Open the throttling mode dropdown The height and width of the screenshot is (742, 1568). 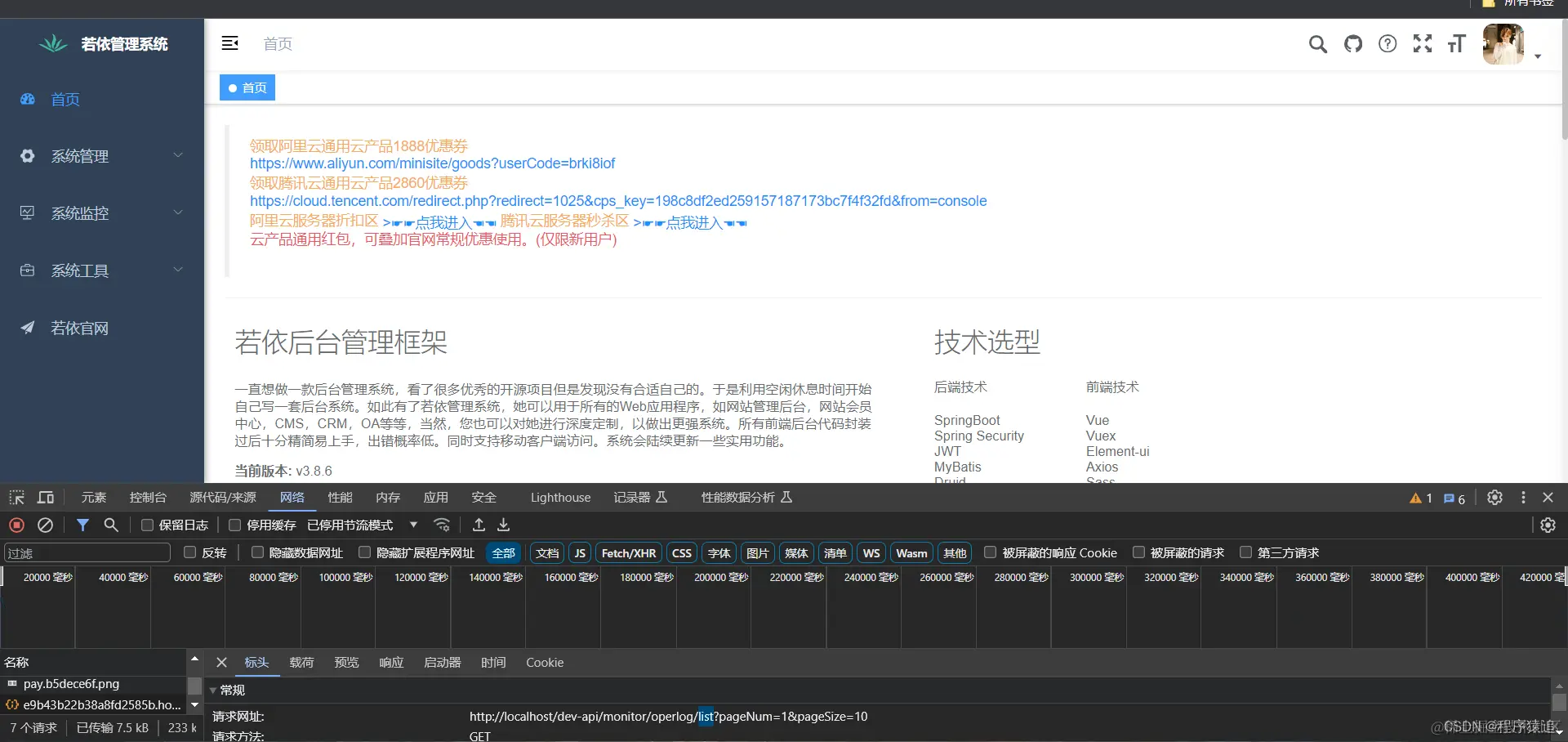363,525
